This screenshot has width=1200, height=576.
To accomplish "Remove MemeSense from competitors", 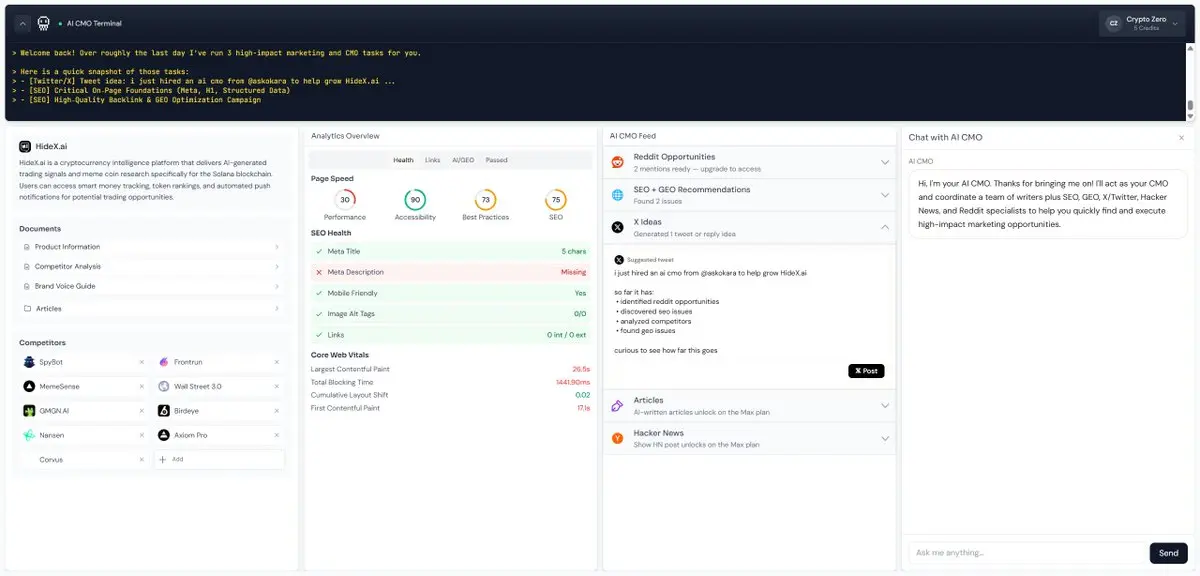I will 141,386.
